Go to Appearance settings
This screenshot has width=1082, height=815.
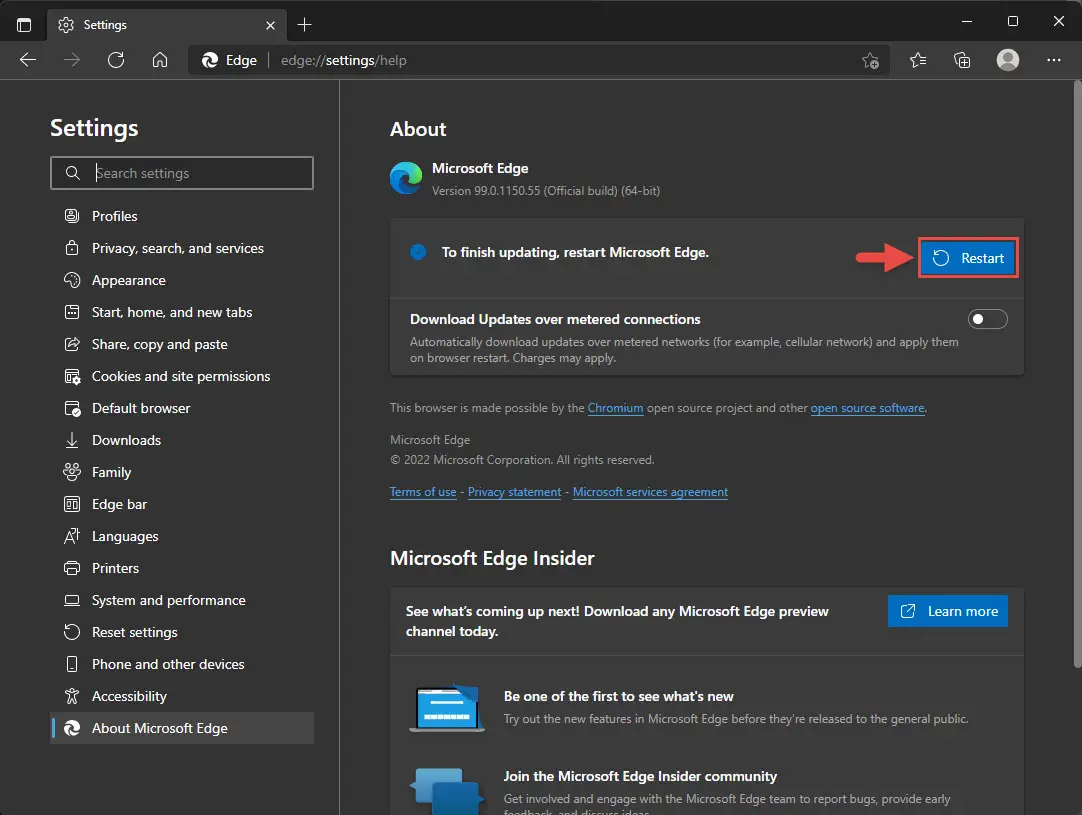[182, 280]
